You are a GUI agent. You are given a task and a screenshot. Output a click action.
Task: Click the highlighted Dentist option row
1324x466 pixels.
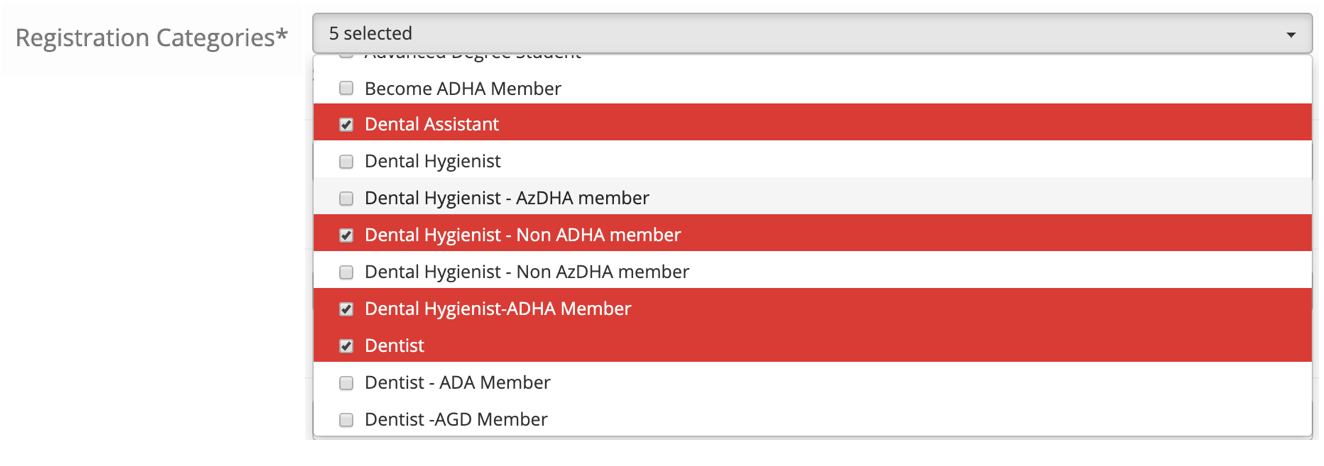pos(813,345)
